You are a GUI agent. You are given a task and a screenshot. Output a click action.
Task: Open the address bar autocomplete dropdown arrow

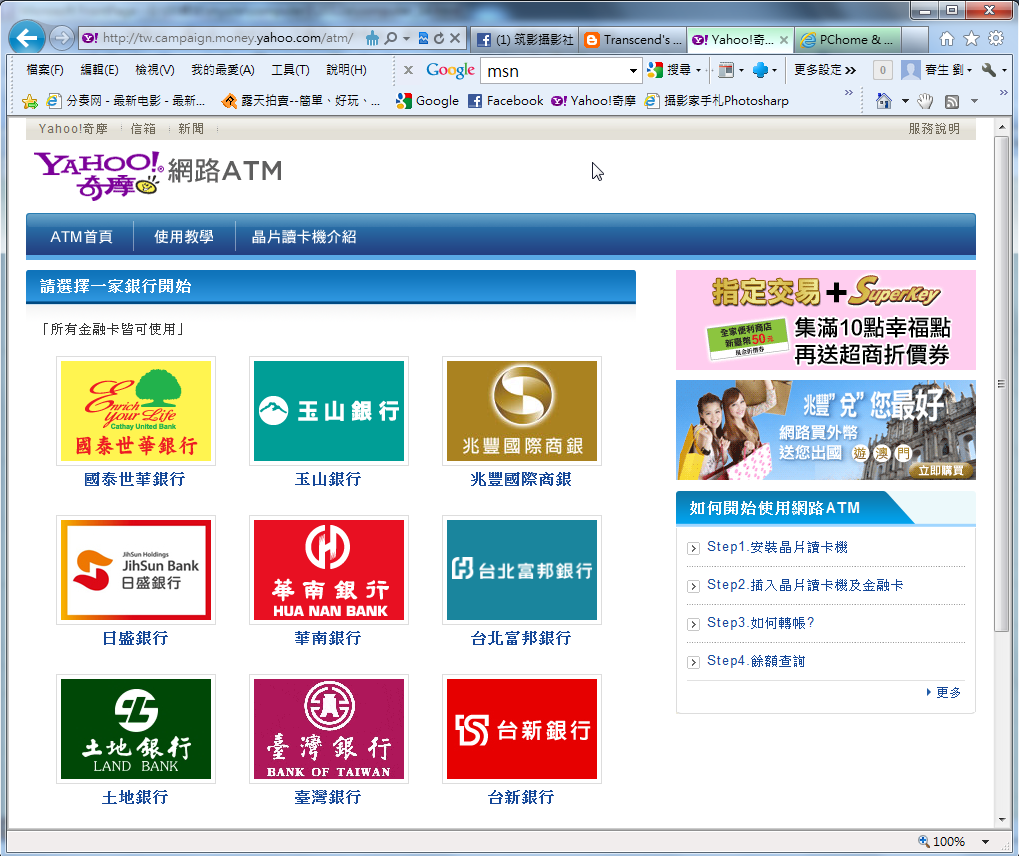coord(406,38)
